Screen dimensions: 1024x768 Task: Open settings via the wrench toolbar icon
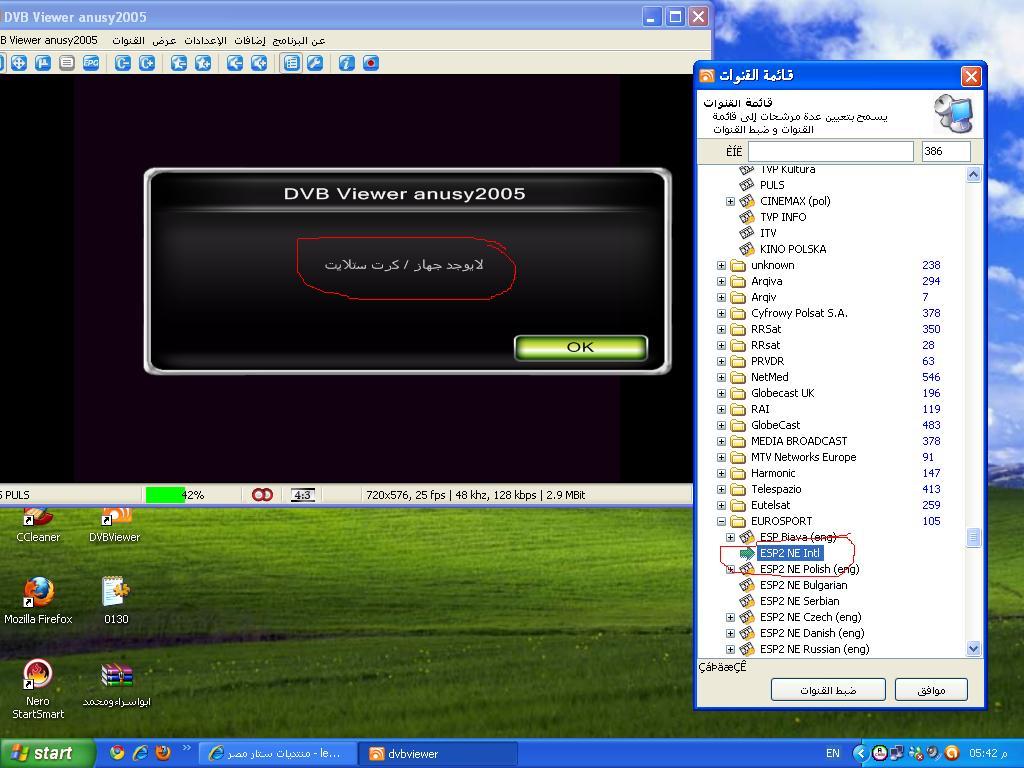pyautogui.click(x=315, y=63)
